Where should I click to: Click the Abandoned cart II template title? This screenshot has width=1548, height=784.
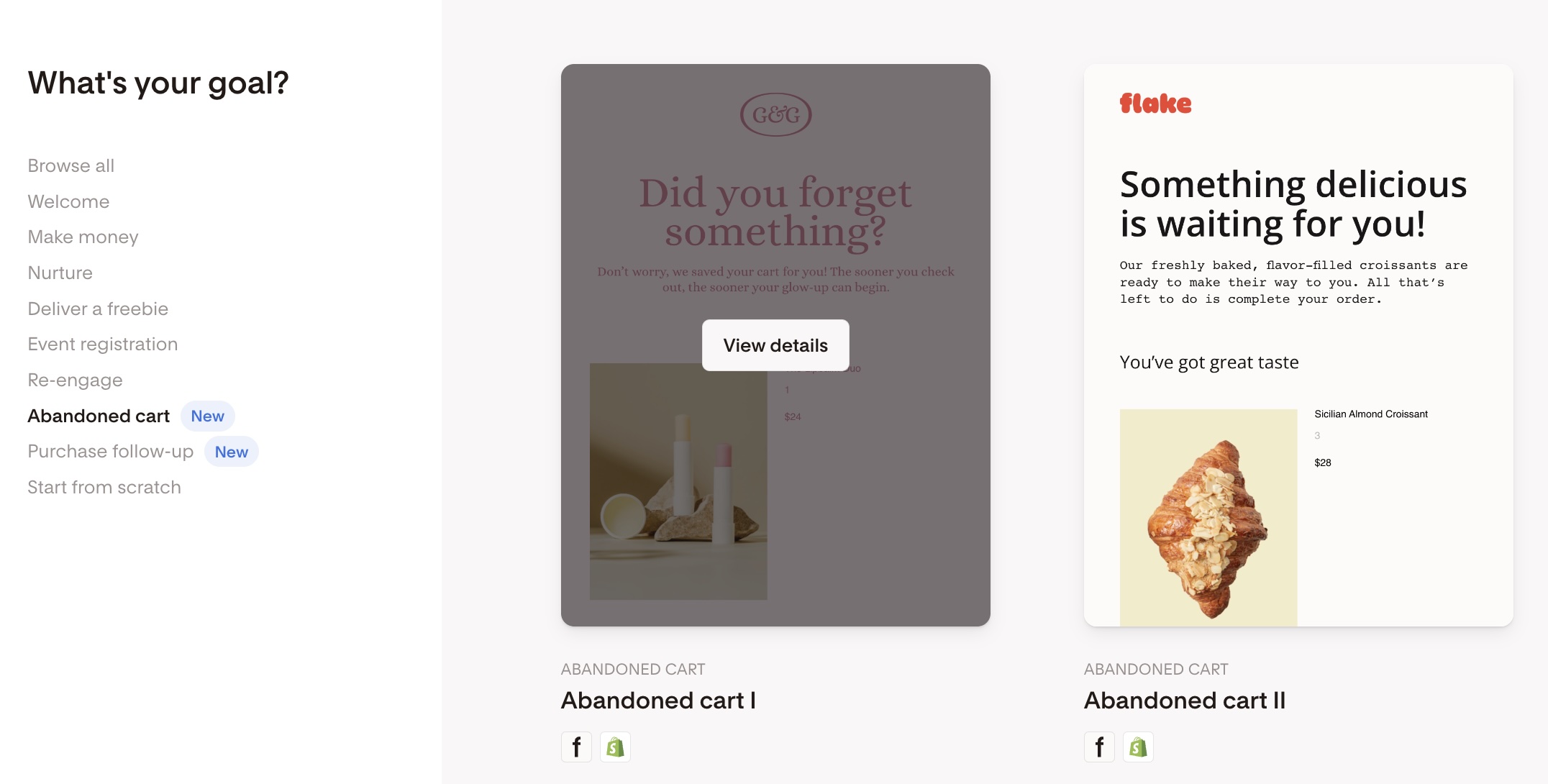point(1185,700)
